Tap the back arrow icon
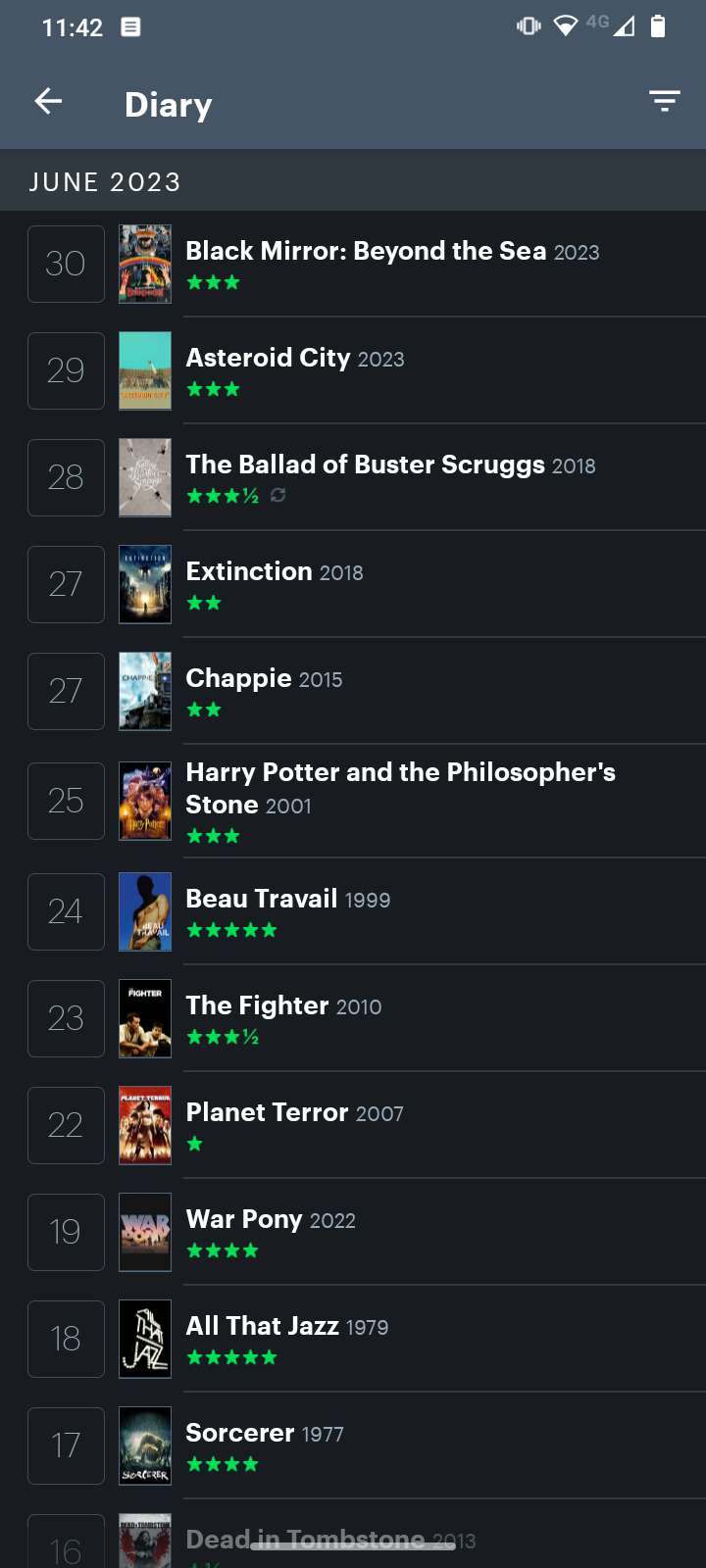 pyautogui.click(x=48, y=101)
